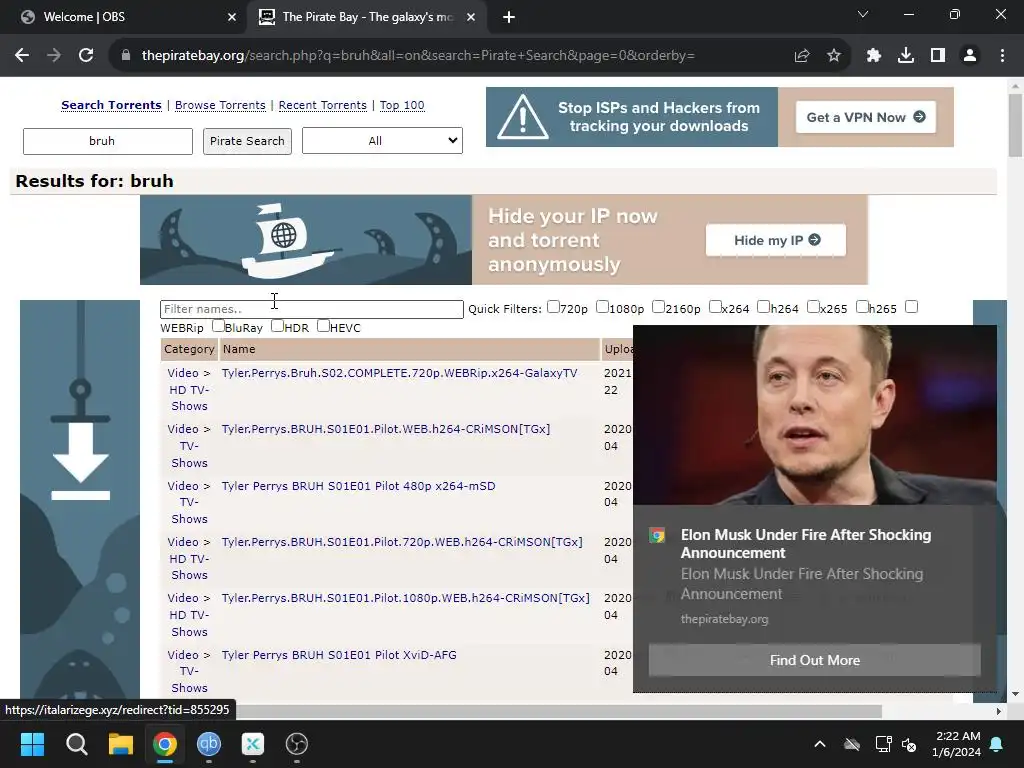This screenshot has height=768, width=1024.
Task: Enable the h265 quick filter
Action: (x=862, y=306)
